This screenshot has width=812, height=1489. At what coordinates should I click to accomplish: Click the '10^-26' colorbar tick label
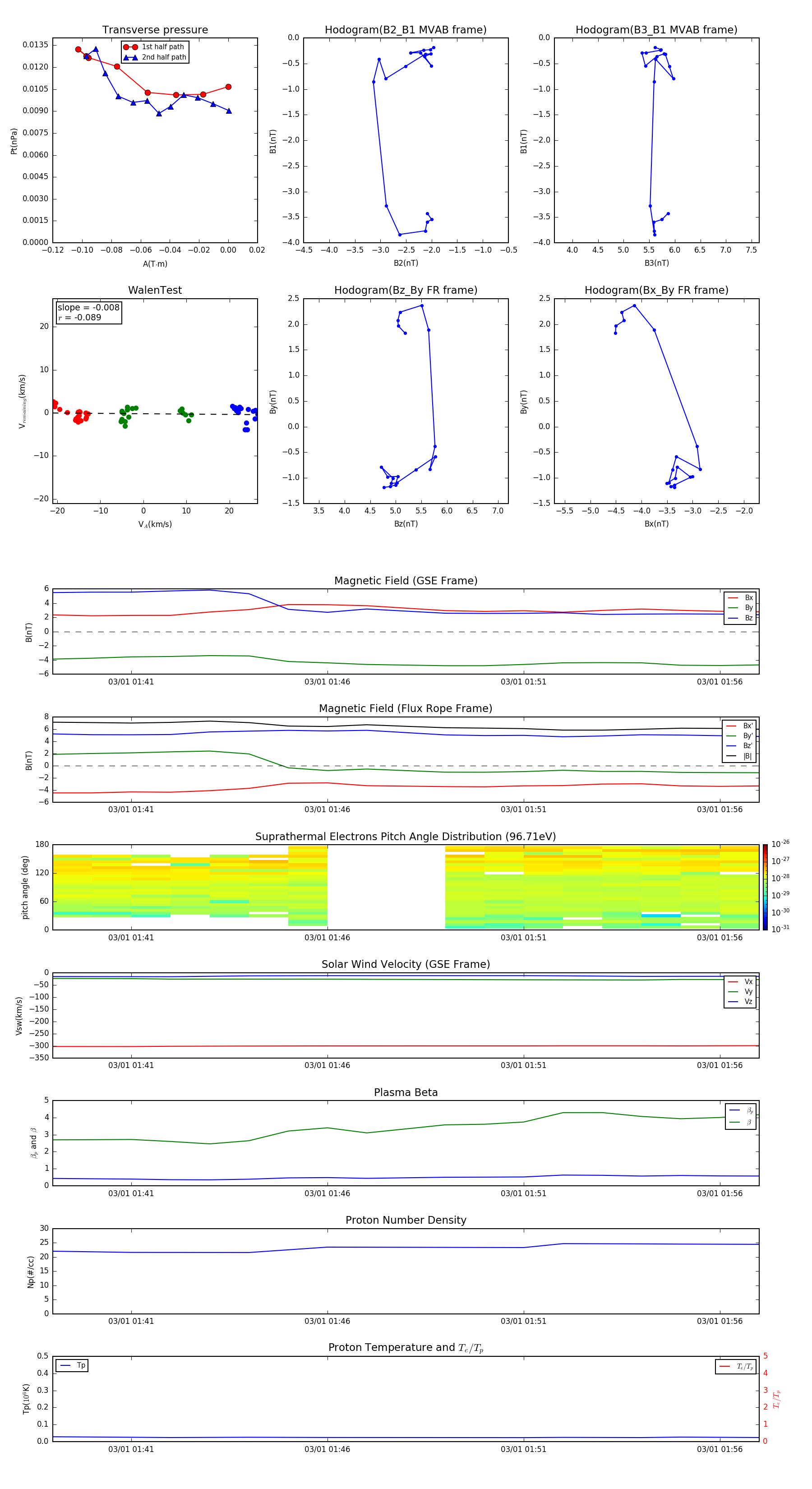click(780, 844)
